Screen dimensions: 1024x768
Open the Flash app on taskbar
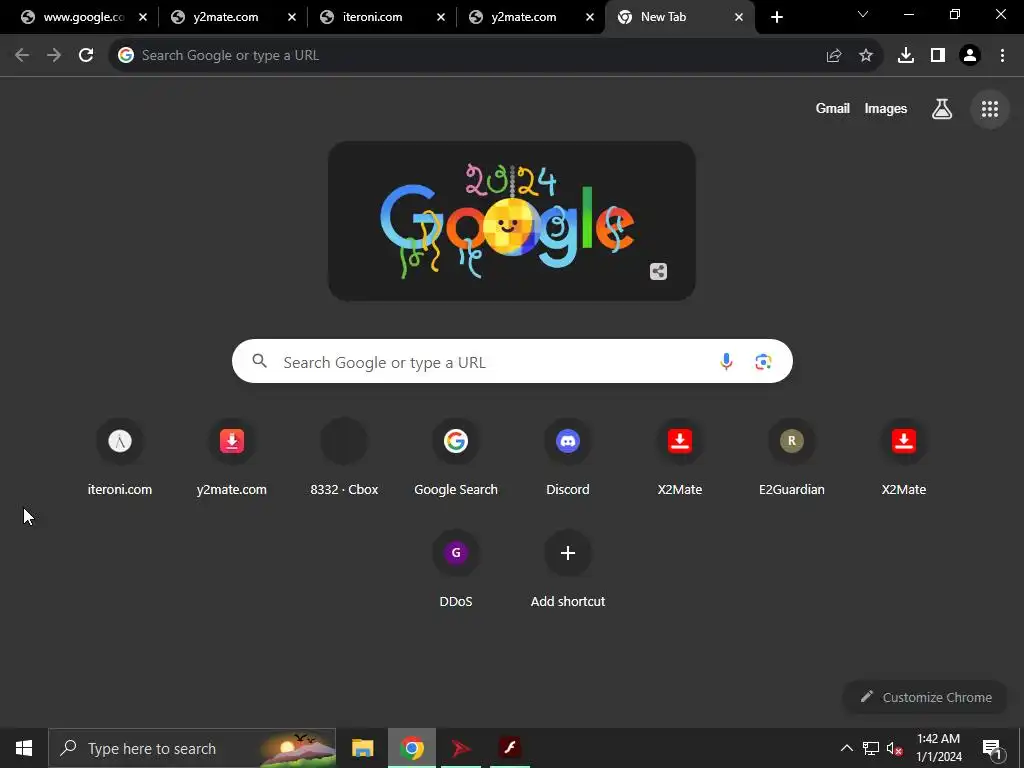point(510,748)
